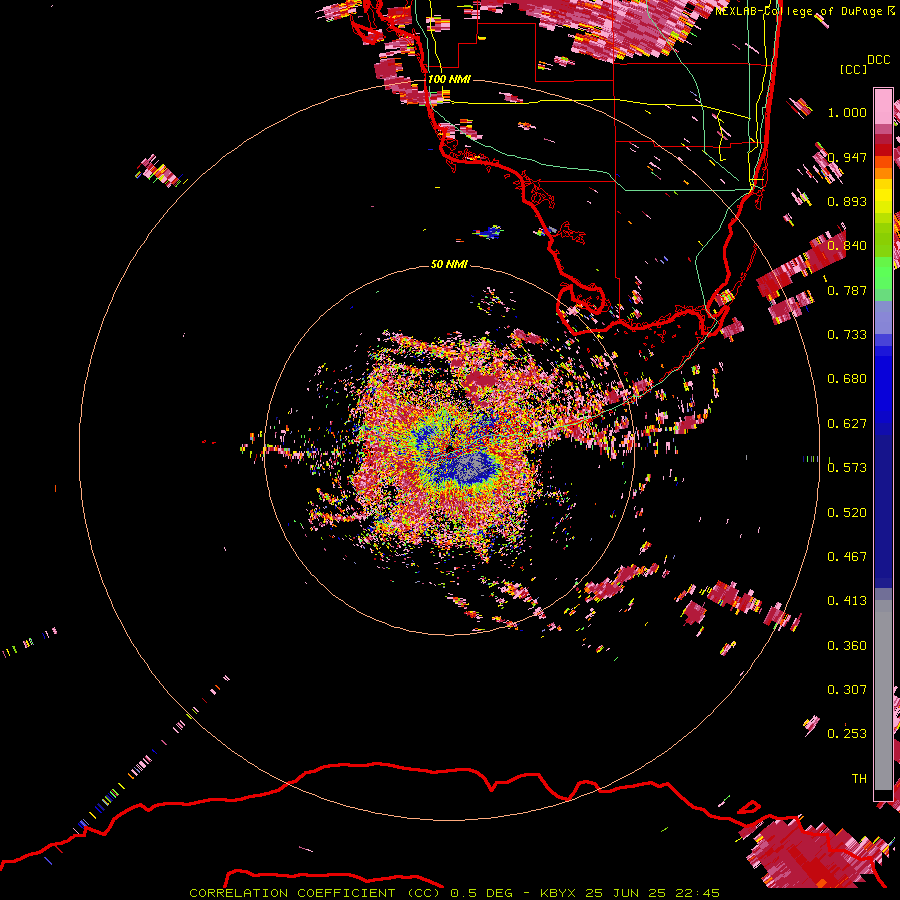Click the 0.680 value on color scale
The height and width of the screenshot is (900, 900).
coord(847,378)
